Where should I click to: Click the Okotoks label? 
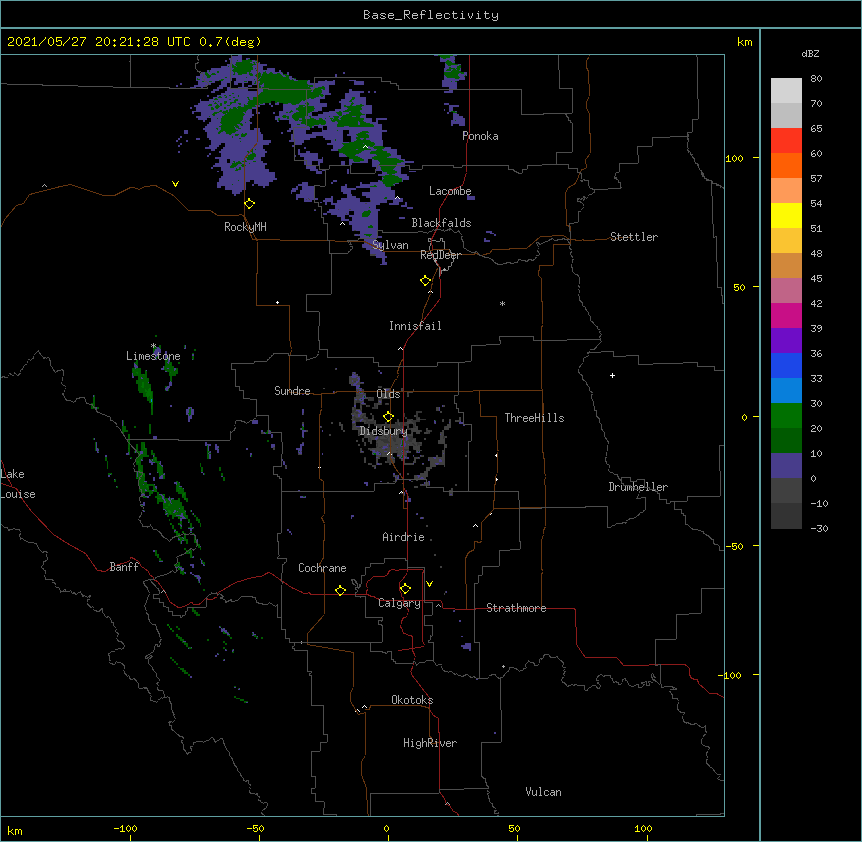click(412, 700)
